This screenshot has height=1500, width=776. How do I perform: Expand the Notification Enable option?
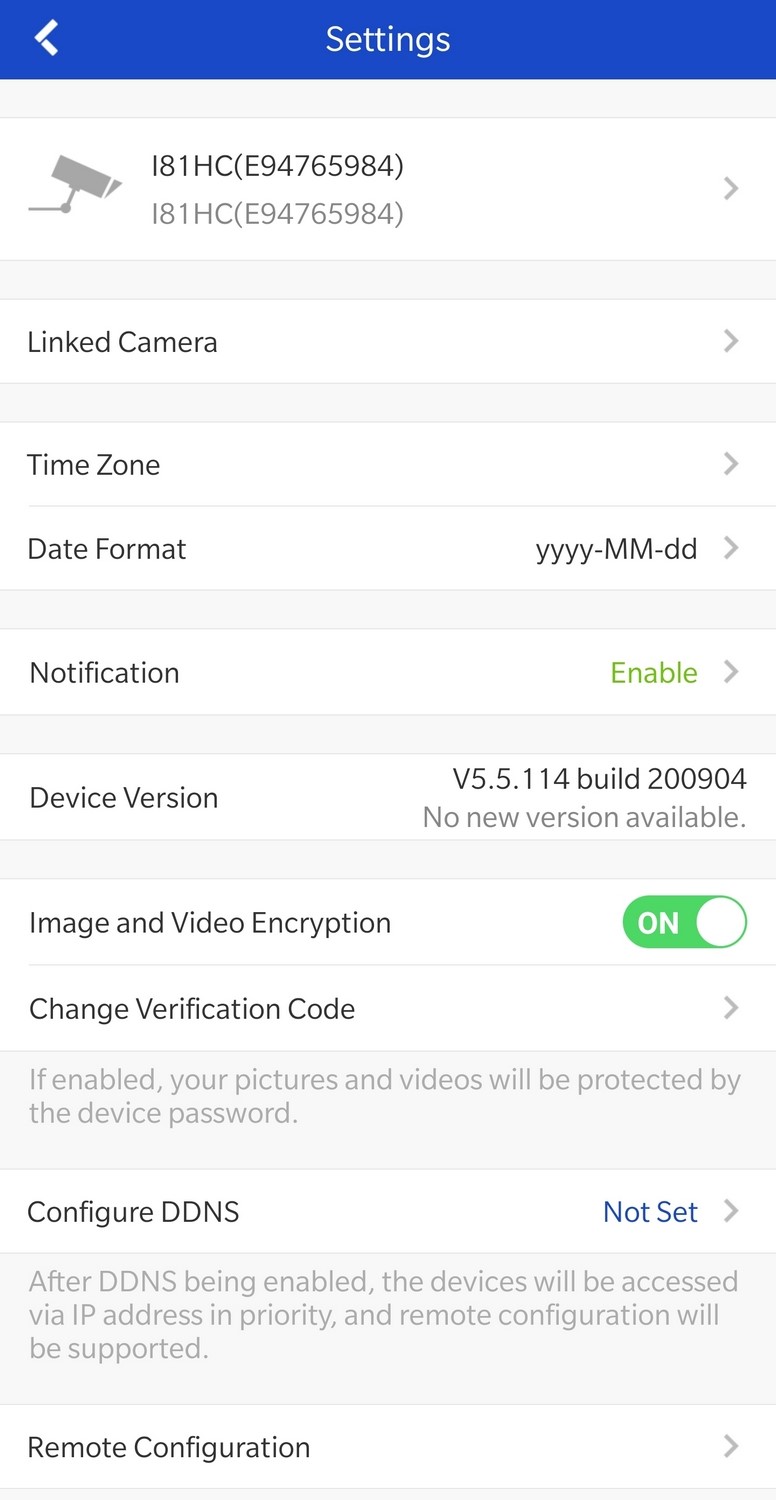pos(653,672)
